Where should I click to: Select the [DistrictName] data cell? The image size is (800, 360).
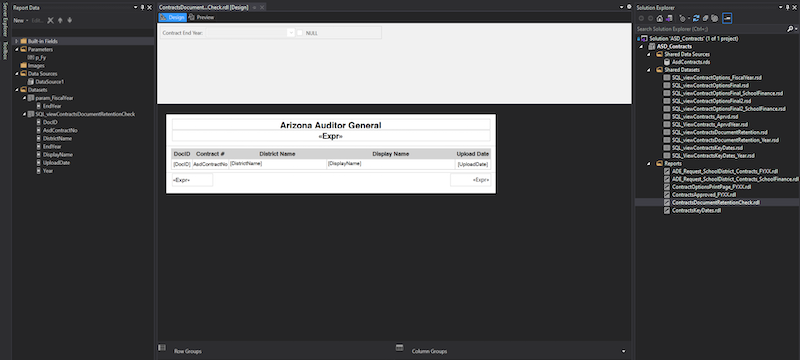pyautogui.click(x=277, y=164)
